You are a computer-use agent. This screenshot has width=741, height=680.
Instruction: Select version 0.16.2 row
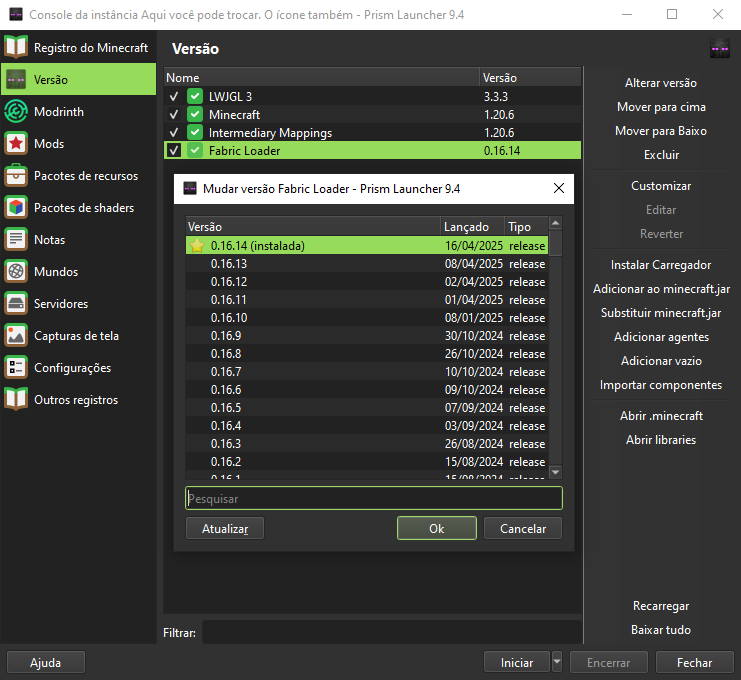pos(367,461)
